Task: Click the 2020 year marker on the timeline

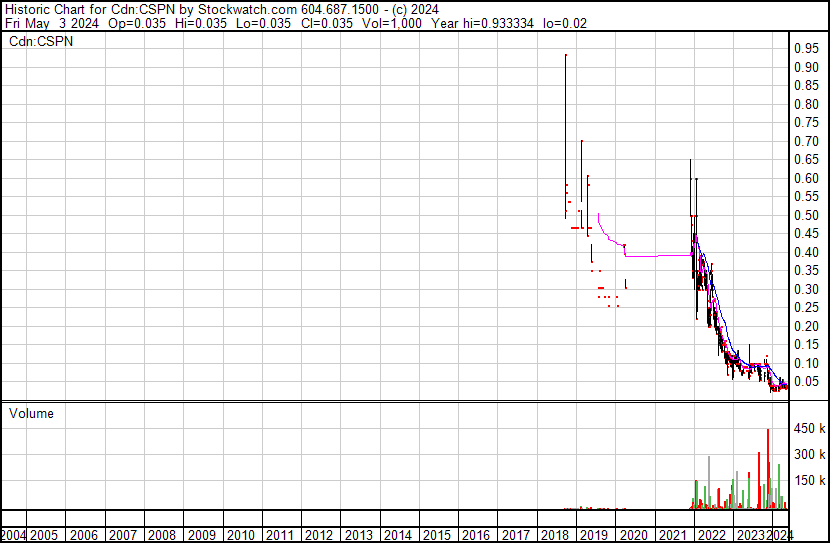Action: click(632, 535)
